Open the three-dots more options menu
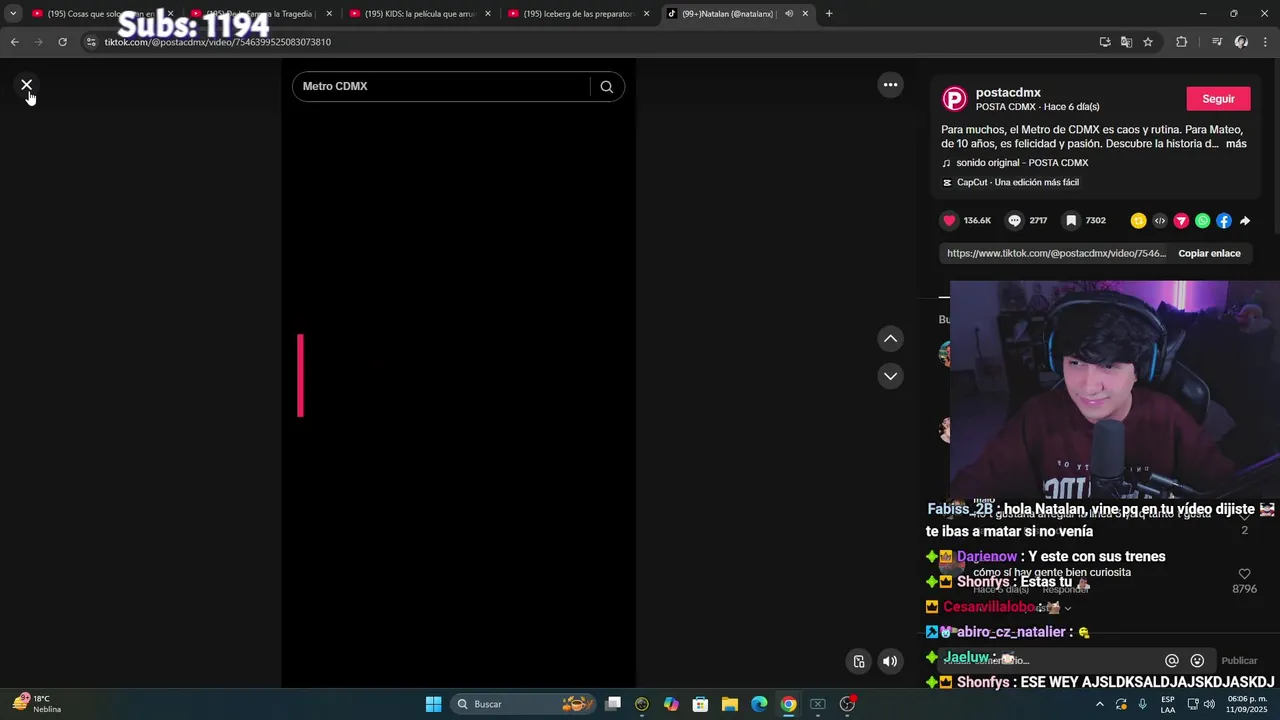The width and height of the screenshot is (1280, 720). pos(890,85)
